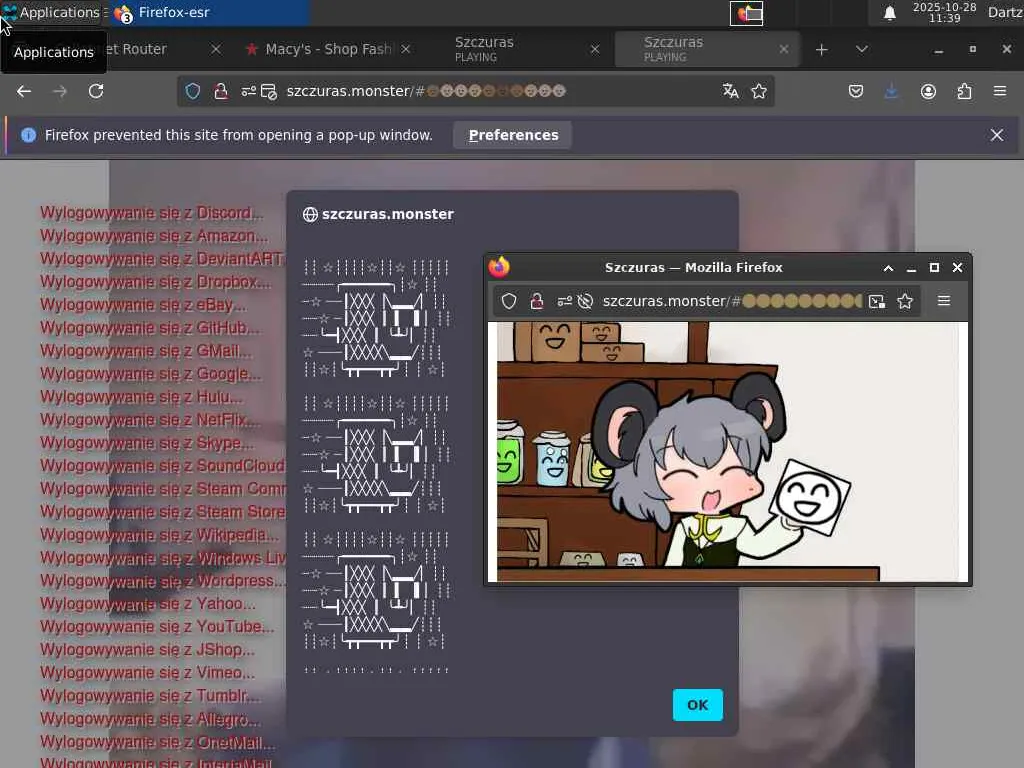Click the Firefox logo in popup title bar
Image resolution: width=1024 pixels, height=768 pixels.
[499, 267]
